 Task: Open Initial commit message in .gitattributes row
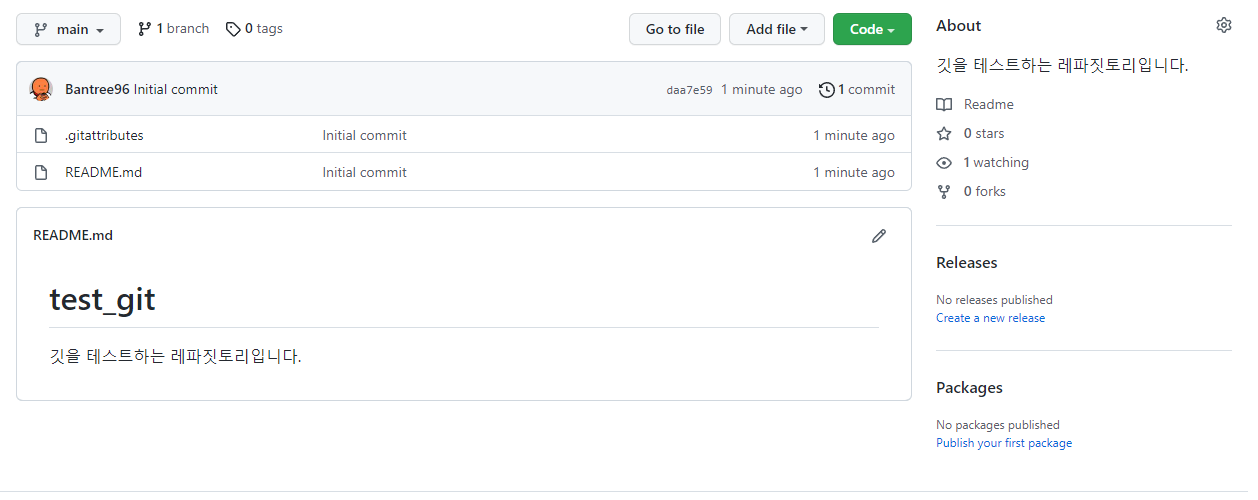point(364,135)
